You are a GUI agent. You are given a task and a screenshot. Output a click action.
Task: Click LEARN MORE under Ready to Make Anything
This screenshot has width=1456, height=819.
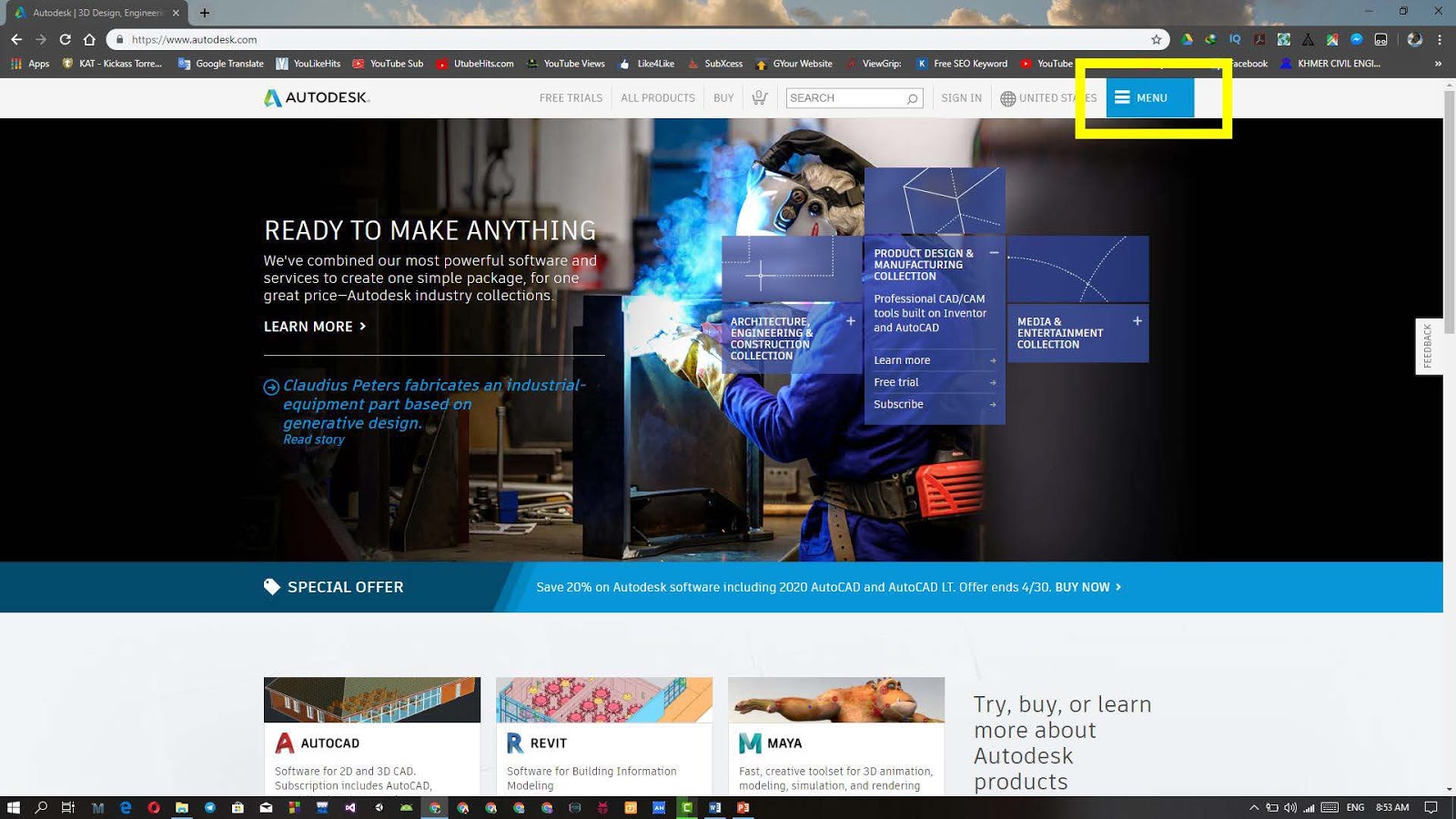315,327
